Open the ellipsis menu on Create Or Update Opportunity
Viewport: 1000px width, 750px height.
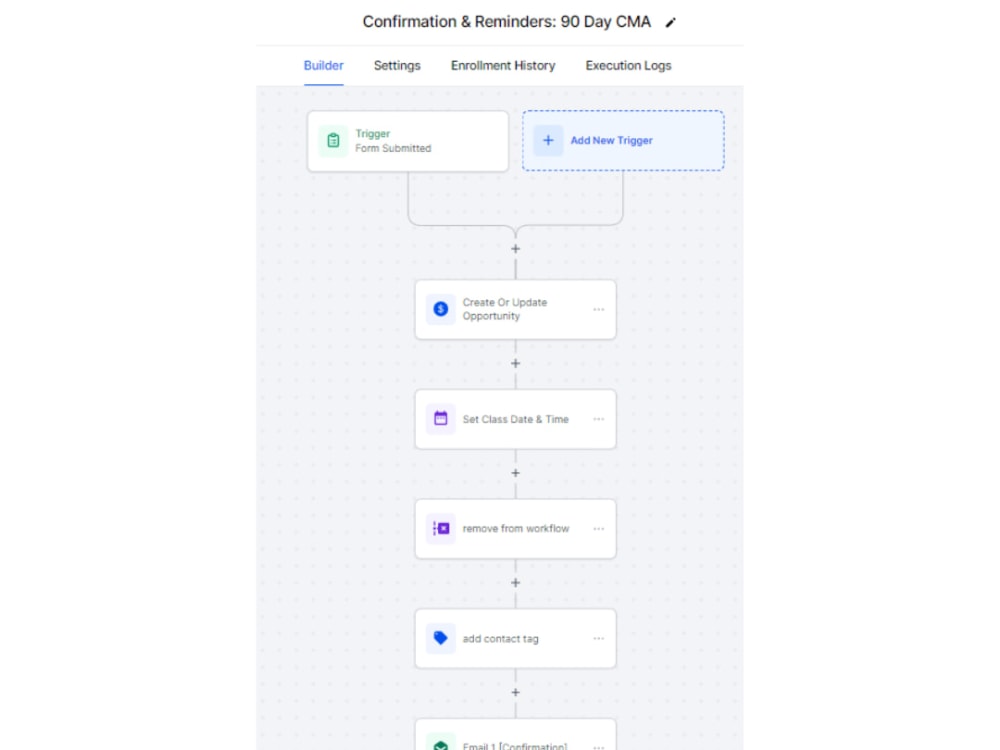tap(599, 309)
